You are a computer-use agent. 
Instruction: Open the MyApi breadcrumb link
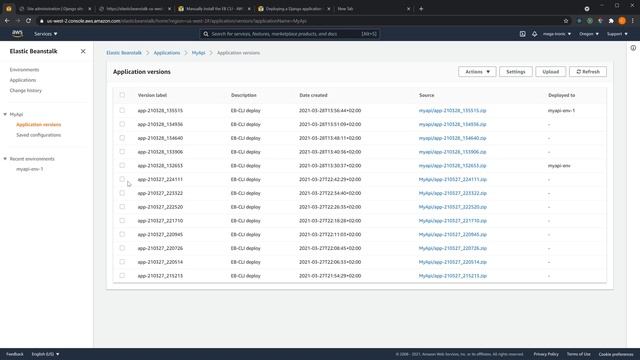pos(198,53)
